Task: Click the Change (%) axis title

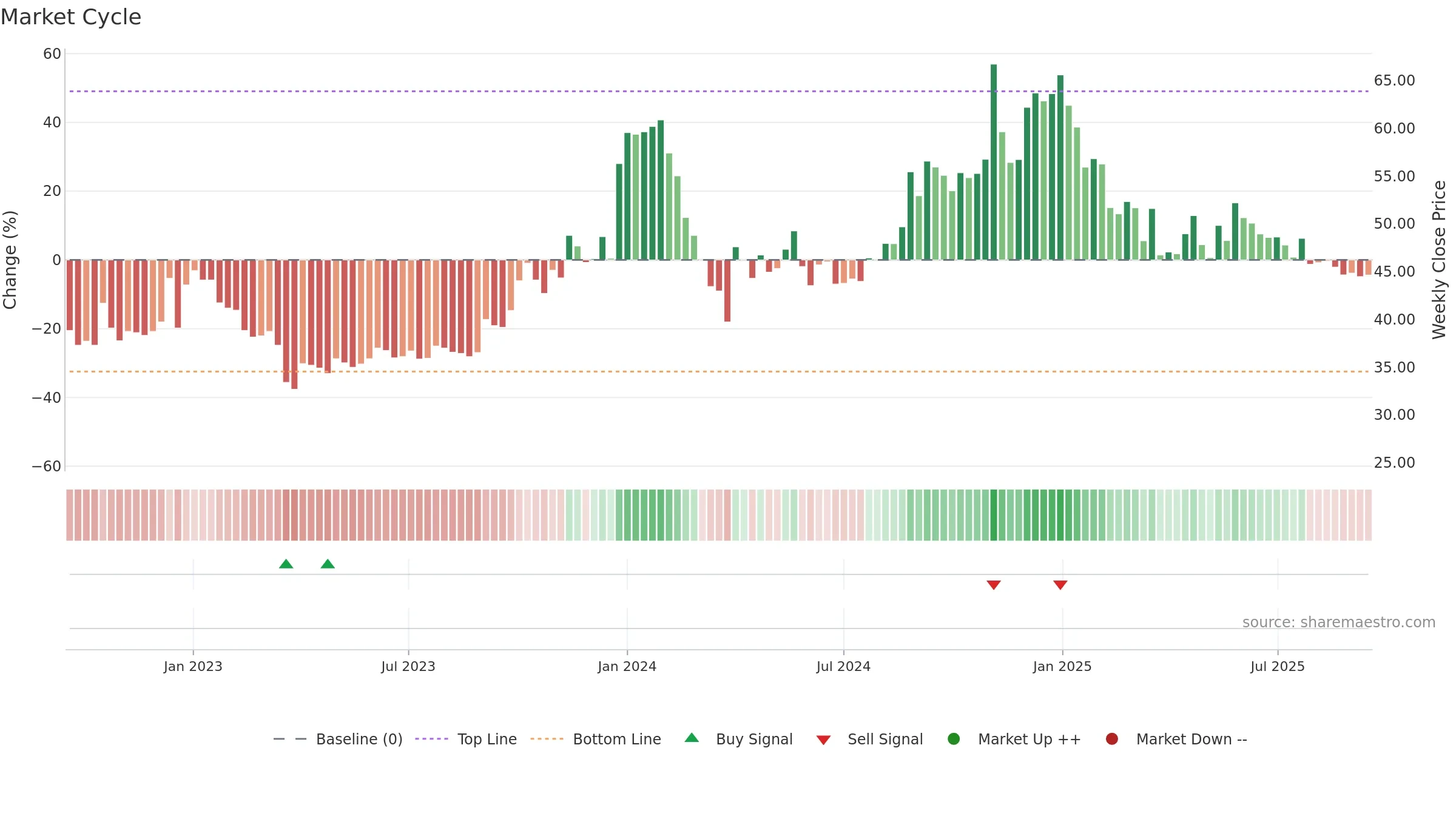Action: (10, 260)
